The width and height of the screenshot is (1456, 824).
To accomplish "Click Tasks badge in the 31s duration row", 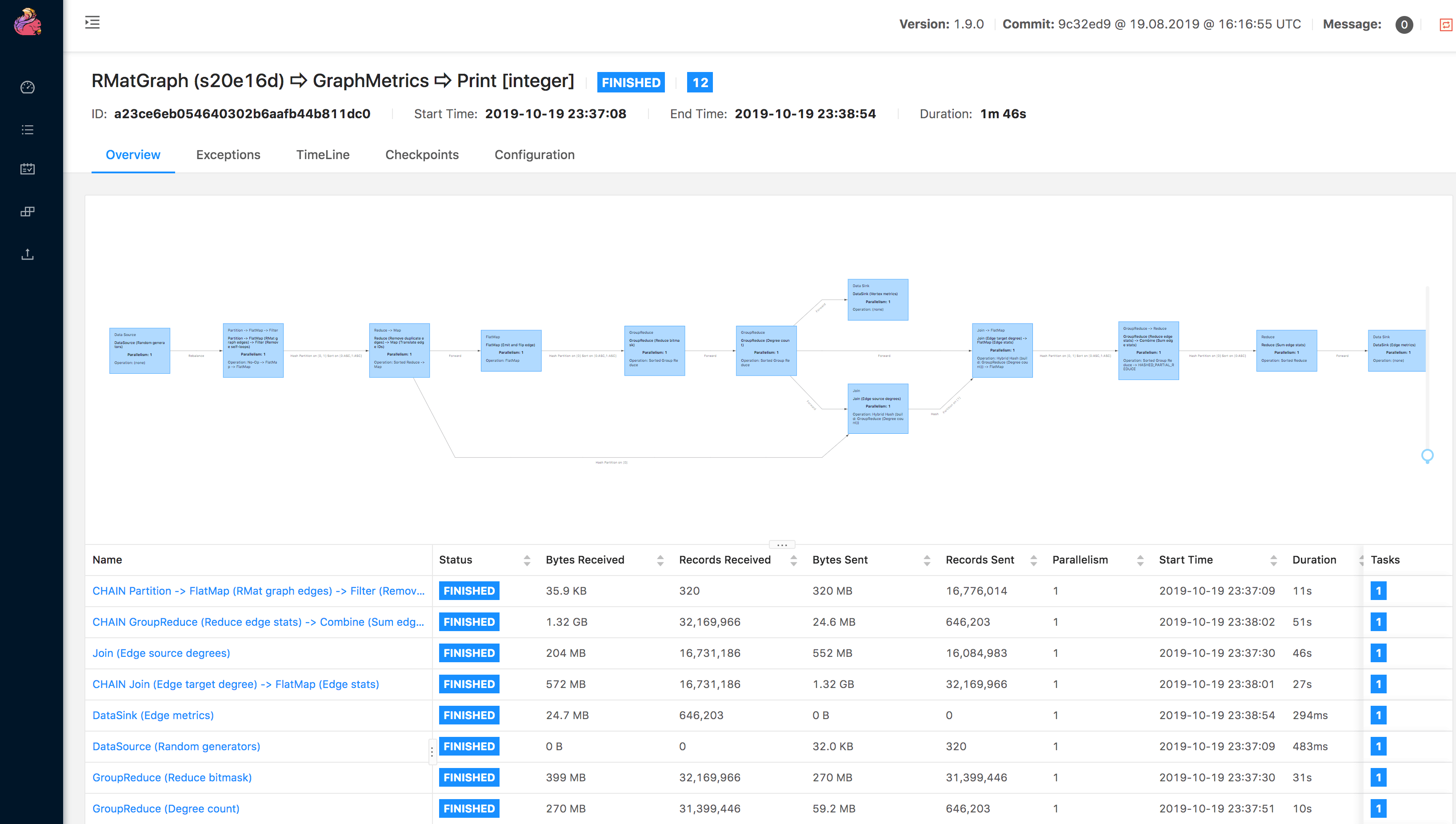I will tap(1379, 778).
